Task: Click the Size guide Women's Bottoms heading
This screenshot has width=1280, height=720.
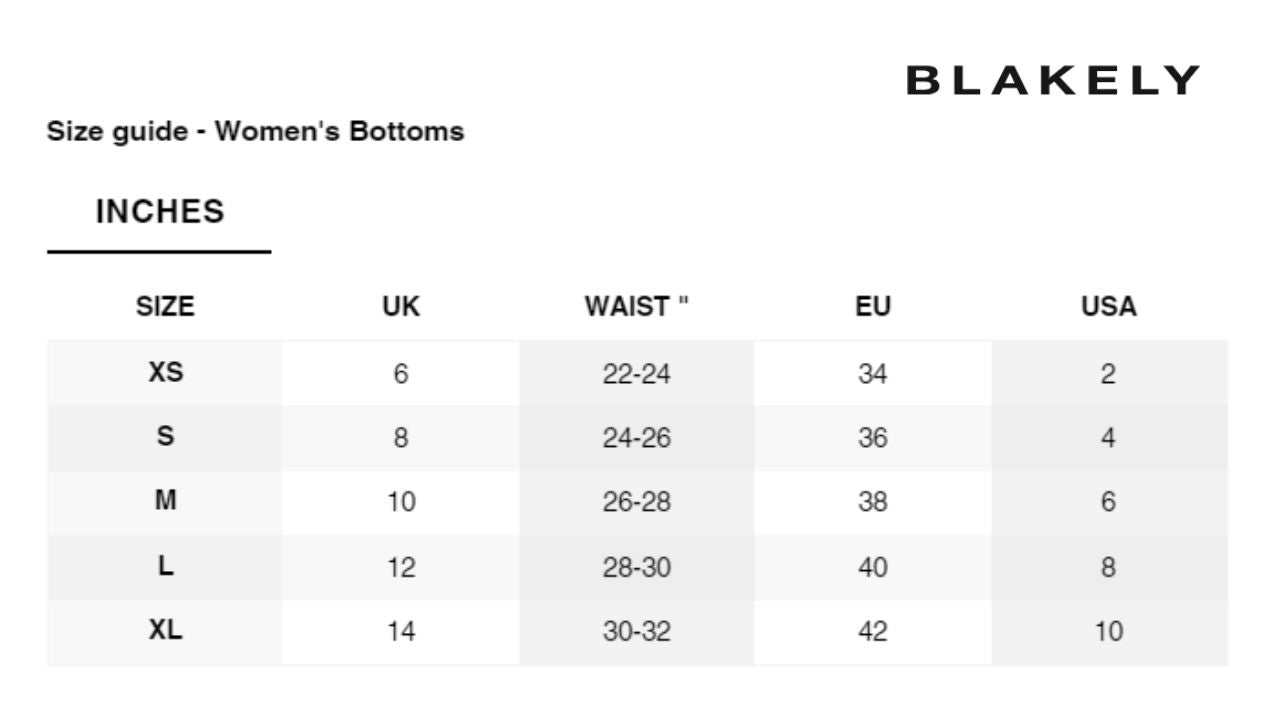Action: pyautogui.click(x=255, y=131)
